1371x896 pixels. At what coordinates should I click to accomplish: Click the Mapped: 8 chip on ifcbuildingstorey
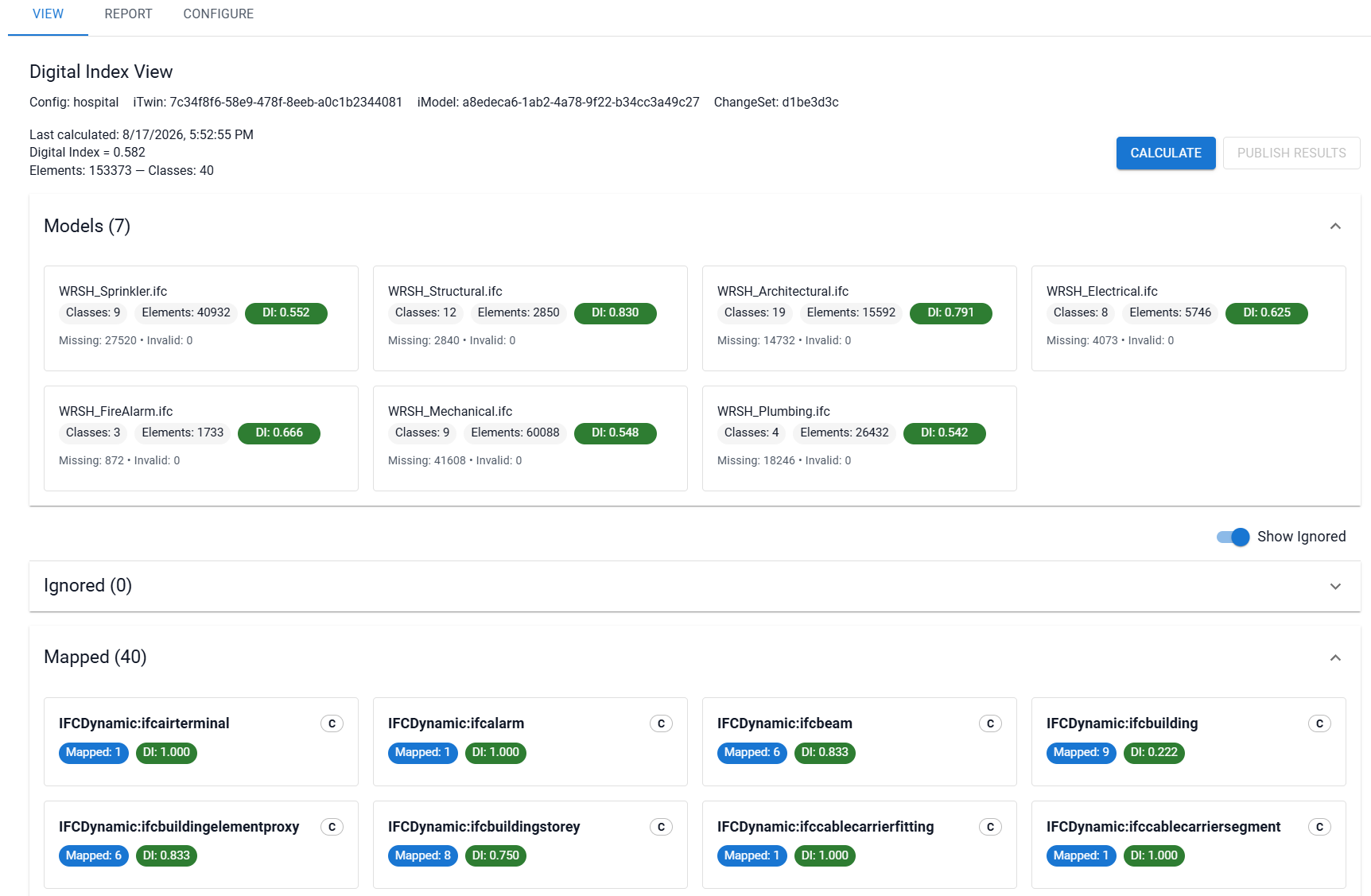coord(423,856)
